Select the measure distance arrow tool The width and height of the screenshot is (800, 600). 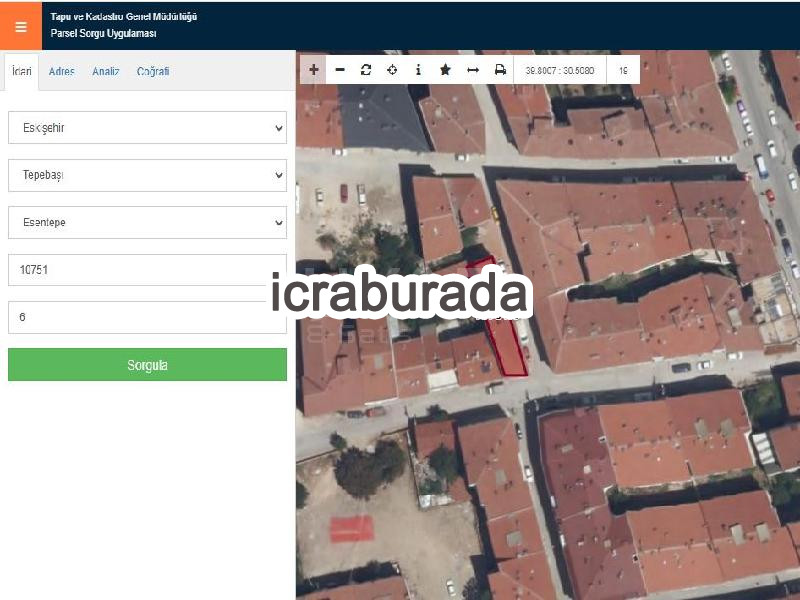[x=473, y=70]
